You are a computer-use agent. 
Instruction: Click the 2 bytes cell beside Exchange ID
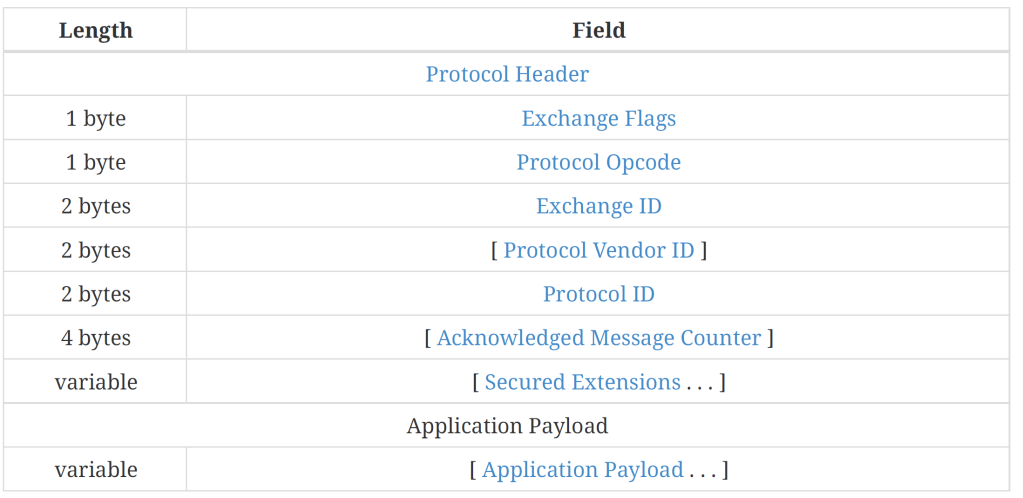point(96,206)
